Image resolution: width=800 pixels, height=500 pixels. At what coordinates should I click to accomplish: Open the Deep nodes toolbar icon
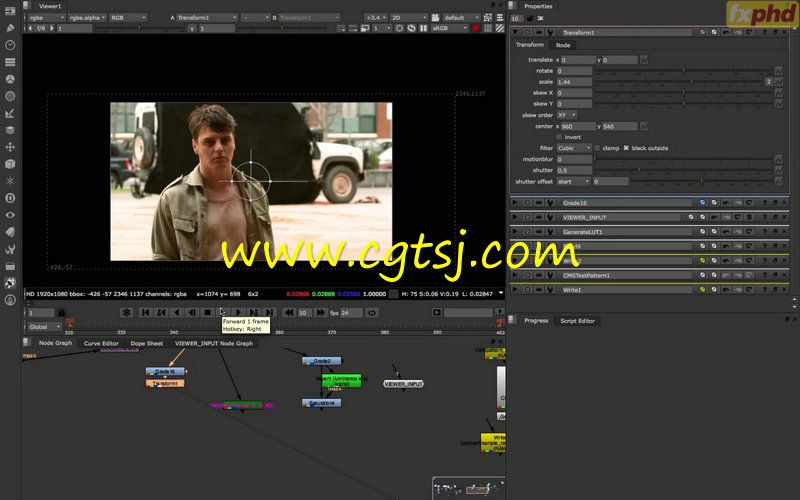point(10,198)
